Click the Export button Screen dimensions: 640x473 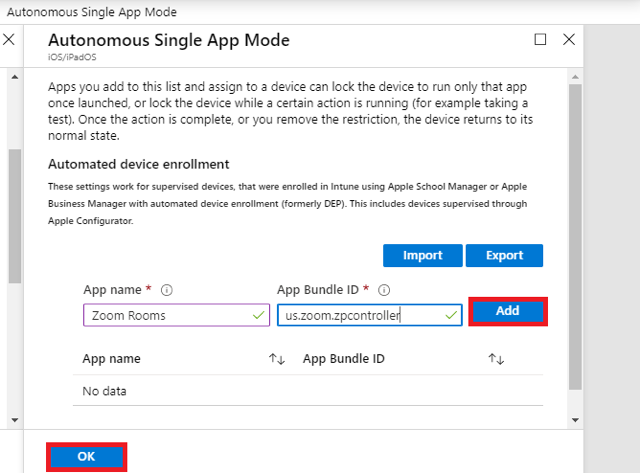[504, 255]
